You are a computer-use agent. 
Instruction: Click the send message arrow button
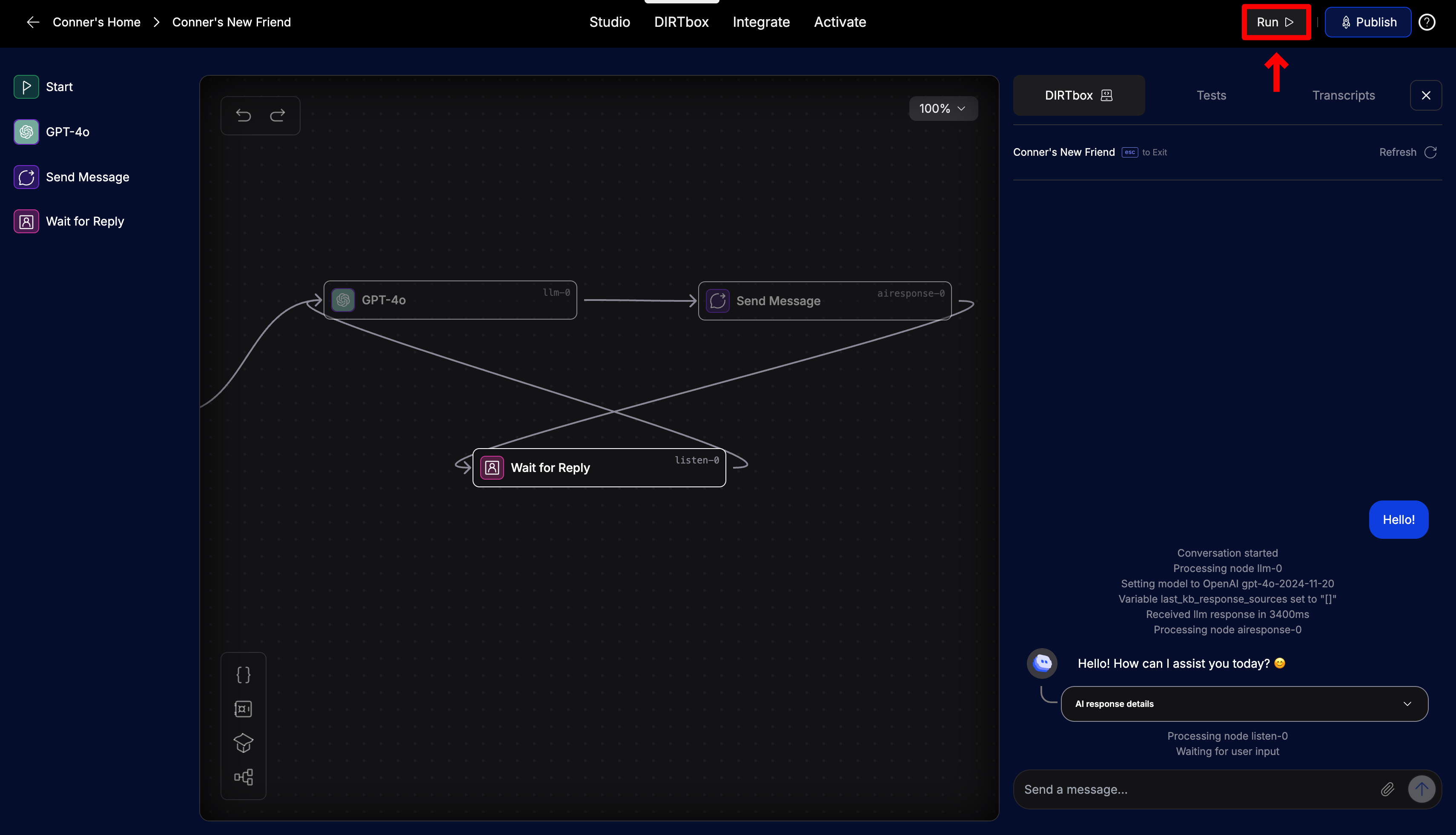click(1422, 790)
